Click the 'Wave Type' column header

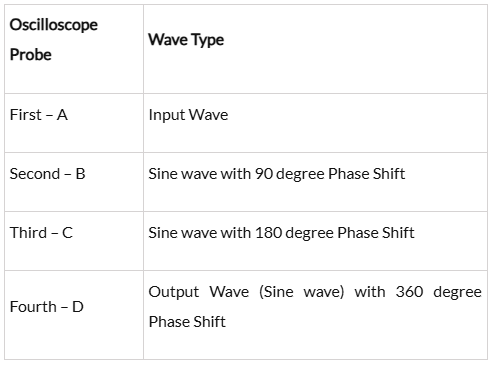315,49
